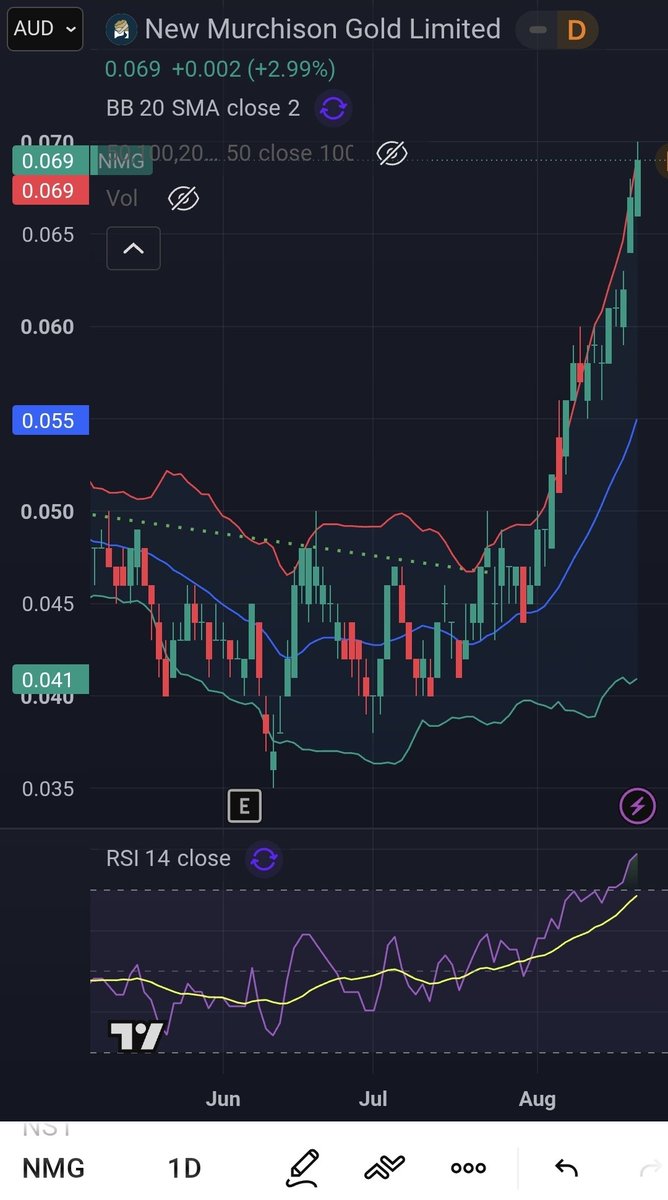This screenshot has width=668, height=1200.
Task: Tap the New Murchison Gold Limited logo icon
Action: point(122,29)
